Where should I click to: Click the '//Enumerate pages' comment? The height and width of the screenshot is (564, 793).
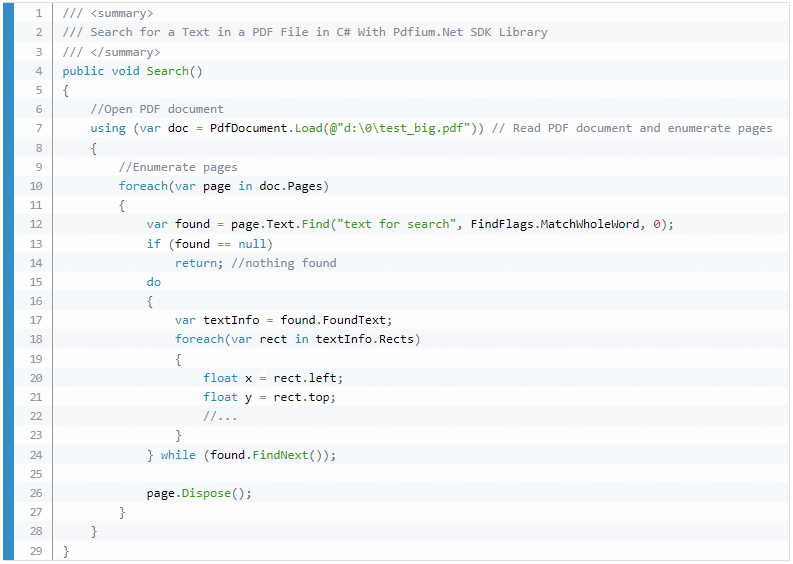(x=178, y=167)
